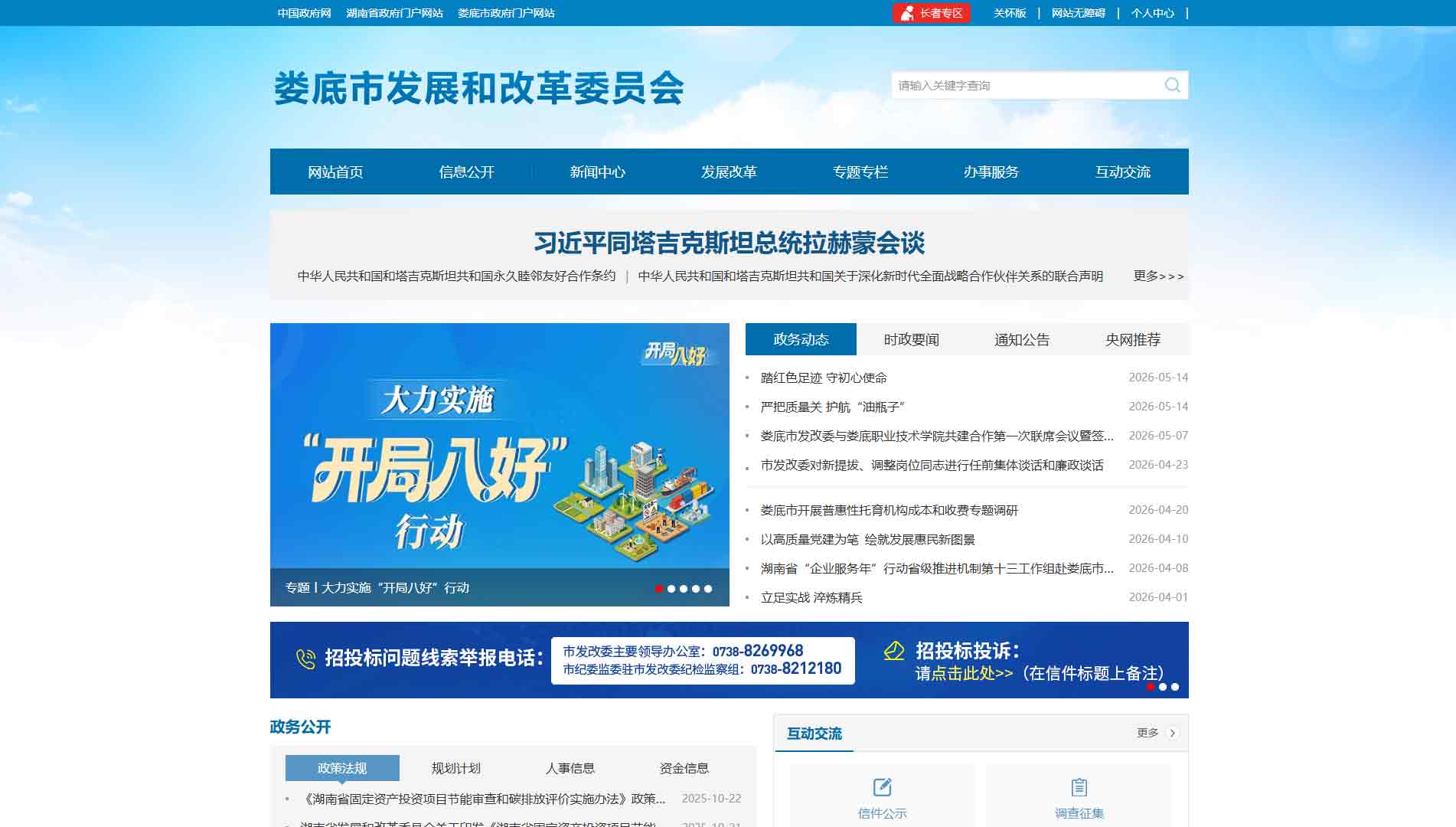Image resolution: width=1456 pixels, height=827 pixels.
Task: Open headline 习近平同塔吉克斯坦总统拉赫蒙会谈
Action: point(730,243)
